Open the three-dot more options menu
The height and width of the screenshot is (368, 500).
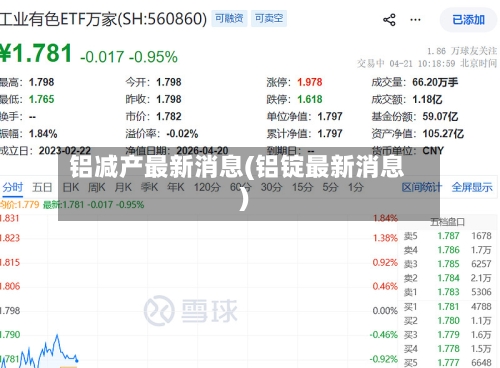pos(415,20)
